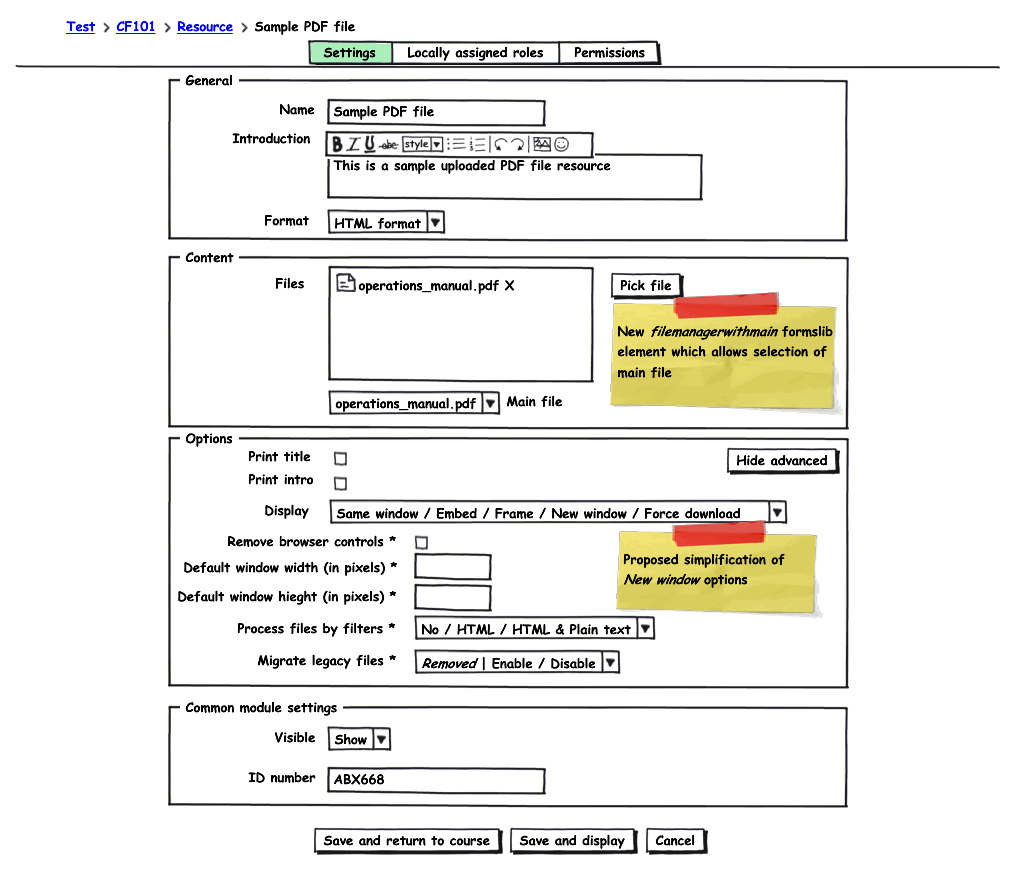Screen dimensions: 1030x885
Task: Apply bold in Introduction editor
Action: tap(337, 144)
